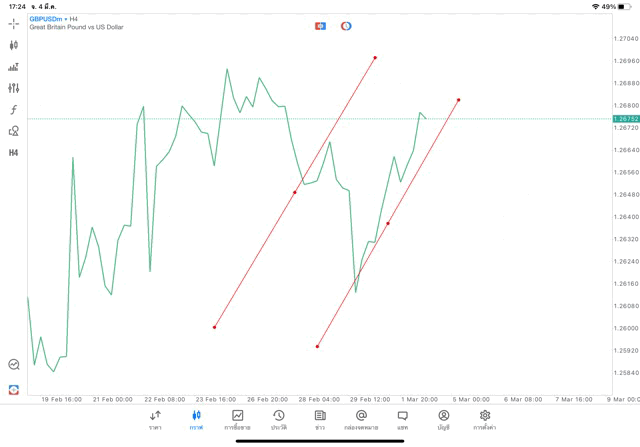Image resolution: width=640 pixels, height=447 pixels.
Task: Open the economic calendar flag icon
Action: [x=320, y=26]
